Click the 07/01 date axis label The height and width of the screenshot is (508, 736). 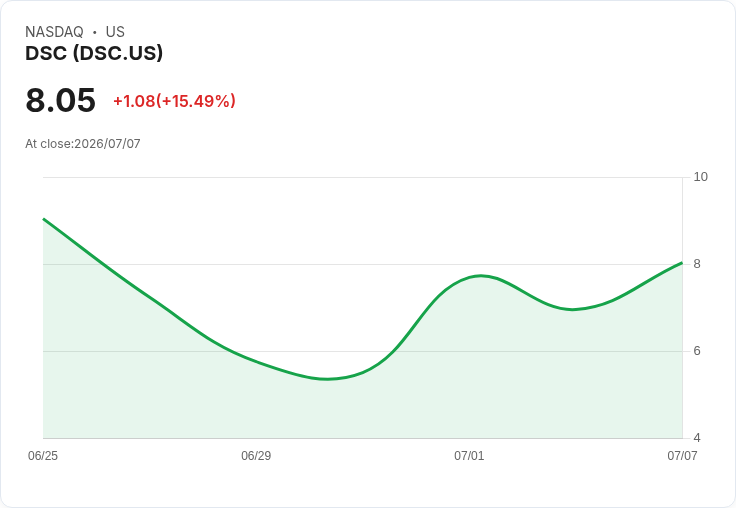pos(469,455)
